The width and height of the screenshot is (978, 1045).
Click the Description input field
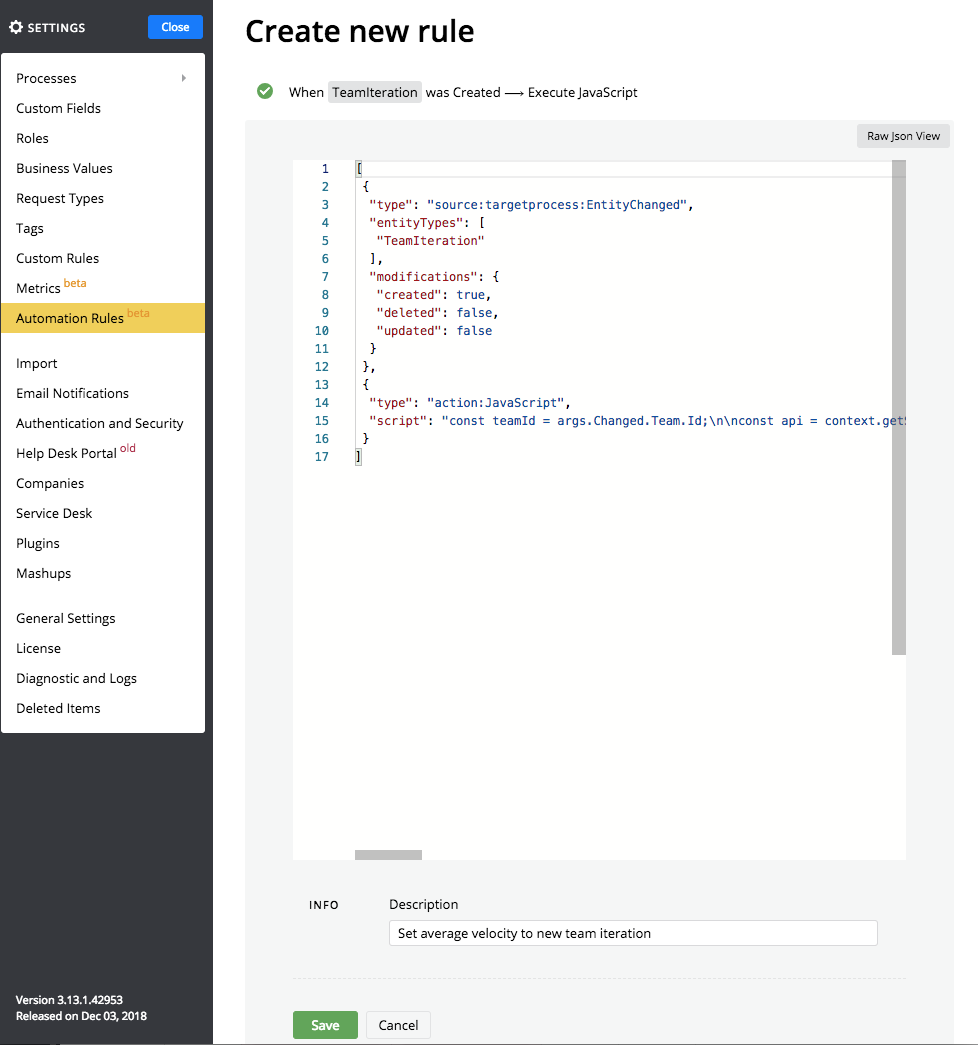pyautogui.click(x=632, y=933)
